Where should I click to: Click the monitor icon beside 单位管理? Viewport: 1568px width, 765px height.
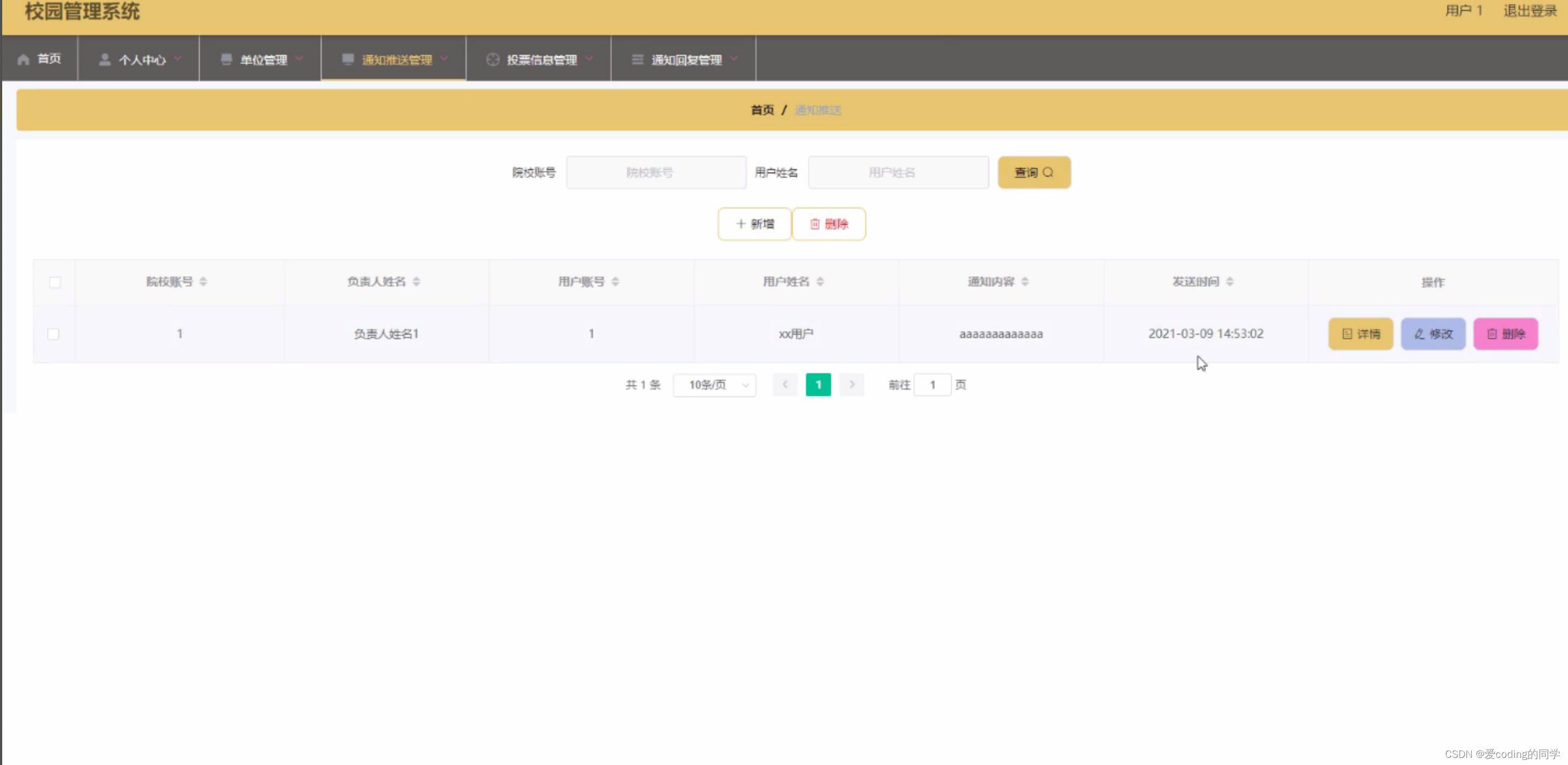point(226,59)
